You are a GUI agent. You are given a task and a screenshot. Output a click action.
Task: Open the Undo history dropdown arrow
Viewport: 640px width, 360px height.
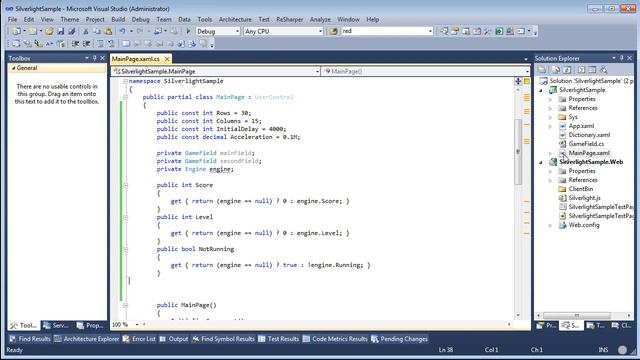click(131, 31)
